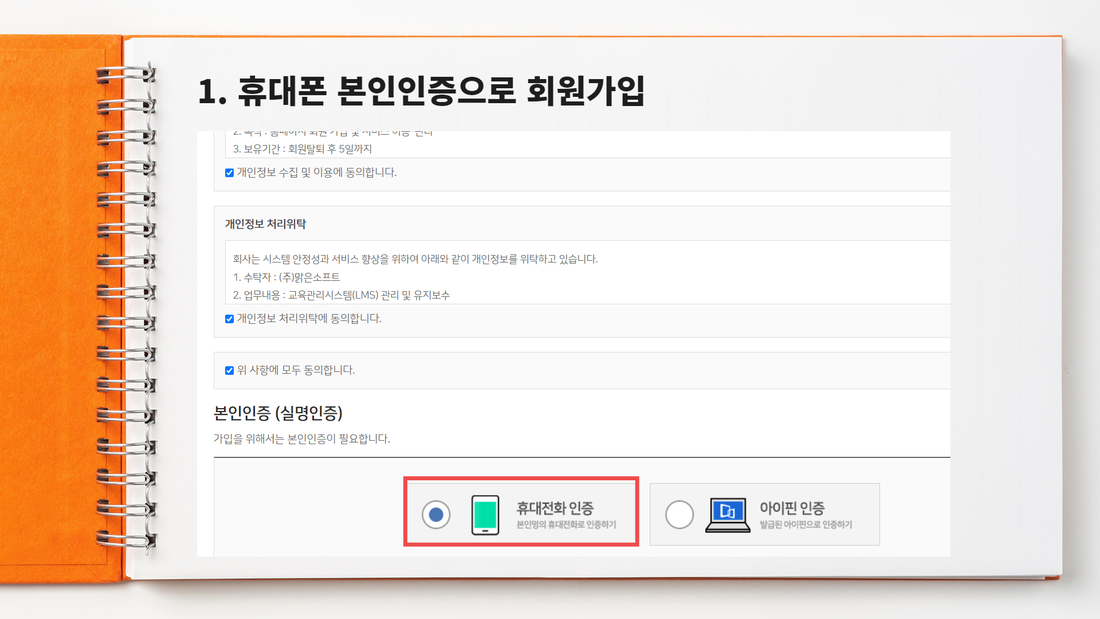Click the 휴대전화 인증 label
The height and width of the screenshot is (619, 1100).
(555, 508)
